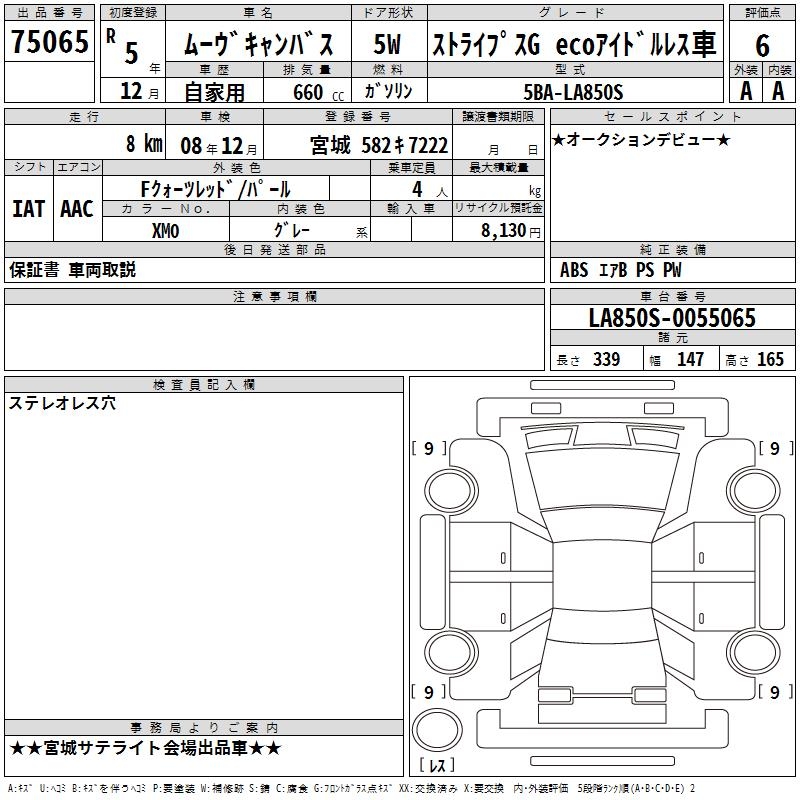Click the 車台番号 header
The height and width of the screenshot is (800, 800).
(x=672, y=296)
